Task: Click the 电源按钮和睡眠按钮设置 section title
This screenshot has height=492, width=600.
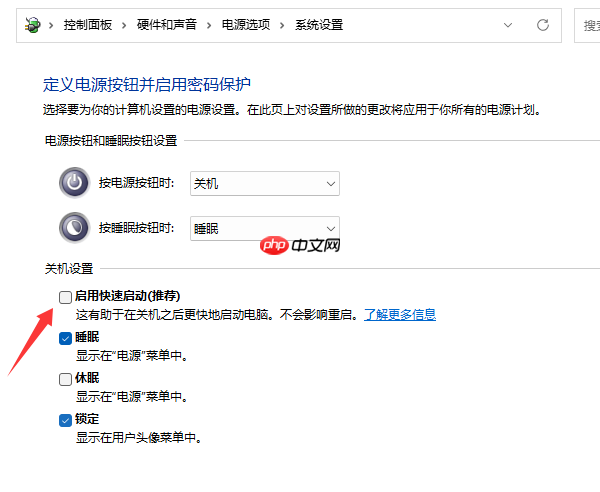Action: click(x=111, y=140)
